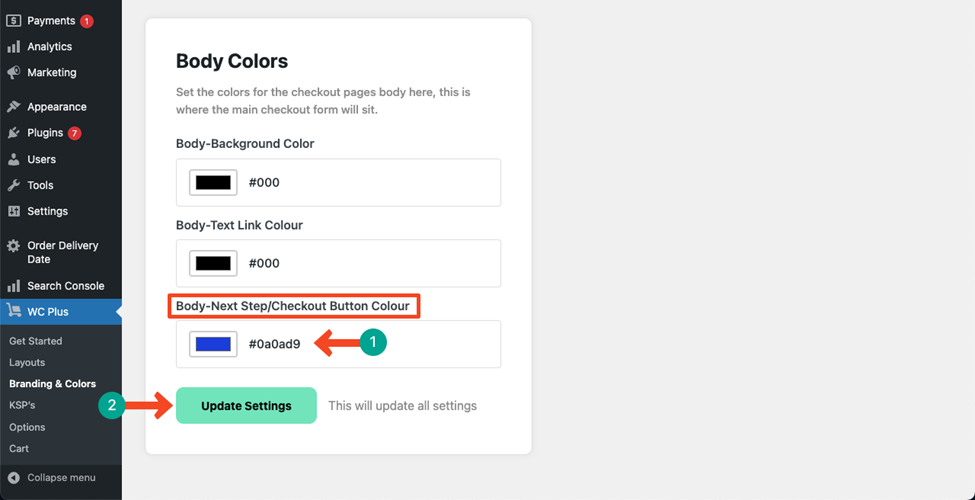Click the Order Delivery Date gear icon
The height and width of the screenshot is (500, 975).
point(14,246)
